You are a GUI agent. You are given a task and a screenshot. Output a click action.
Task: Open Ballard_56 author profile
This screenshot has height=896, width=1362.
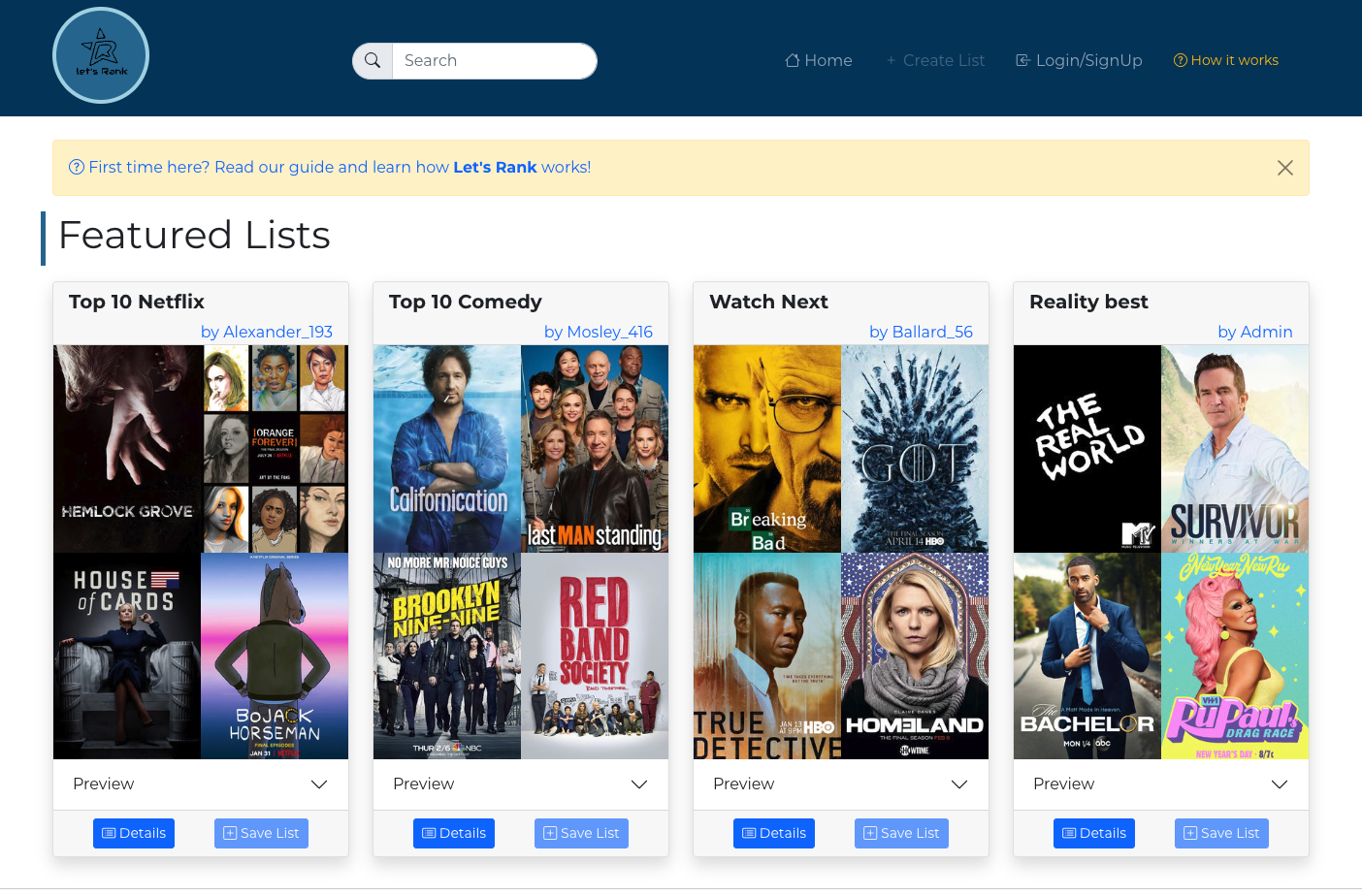coord(921,332)
